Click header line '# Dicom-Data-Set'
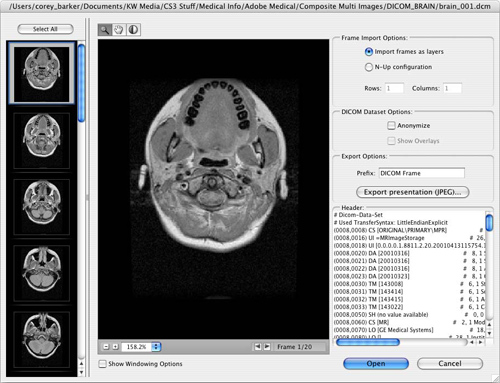This screenshot has height=383, width=500. (358, 215)
